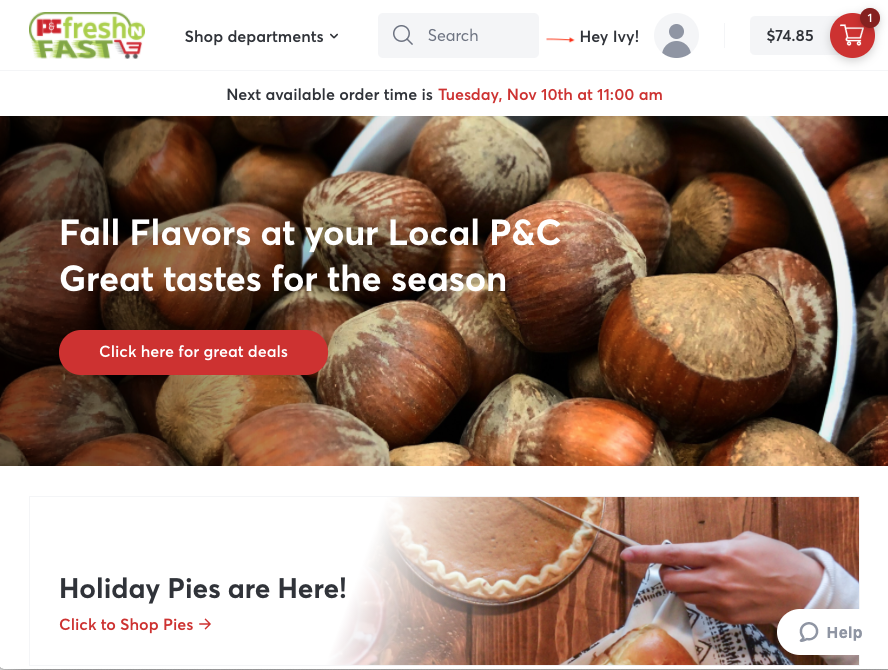This screenshot has height=670, width=888.
Task: Open the Shop departments menu
Action: pyautogui.click(x=262, y=36)
